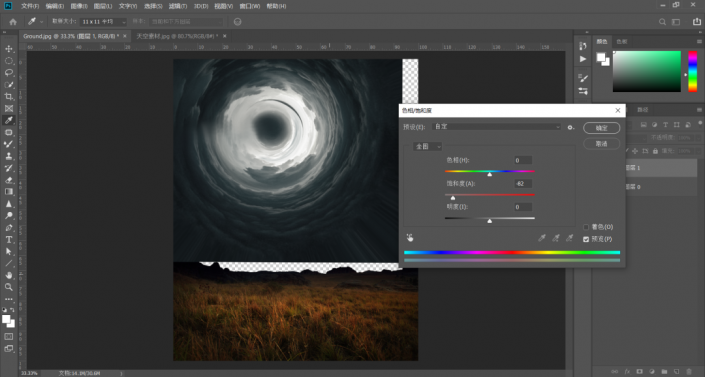
Task: Click the on-image adjustment hand icon
Action: coord(410,238)
